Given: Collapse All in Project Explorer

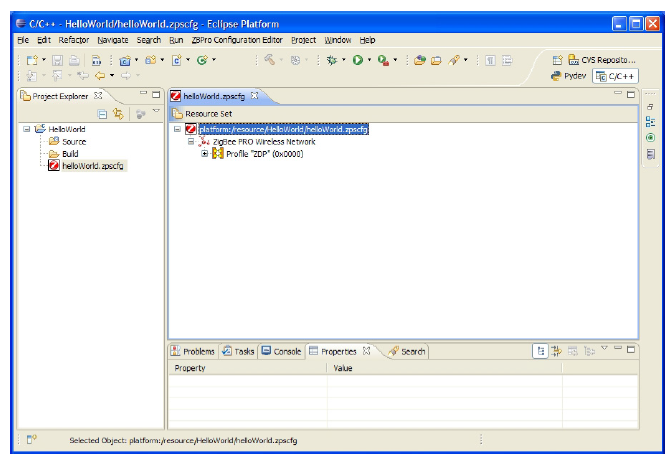Looking at the screenshot, I should coord(102,114).
